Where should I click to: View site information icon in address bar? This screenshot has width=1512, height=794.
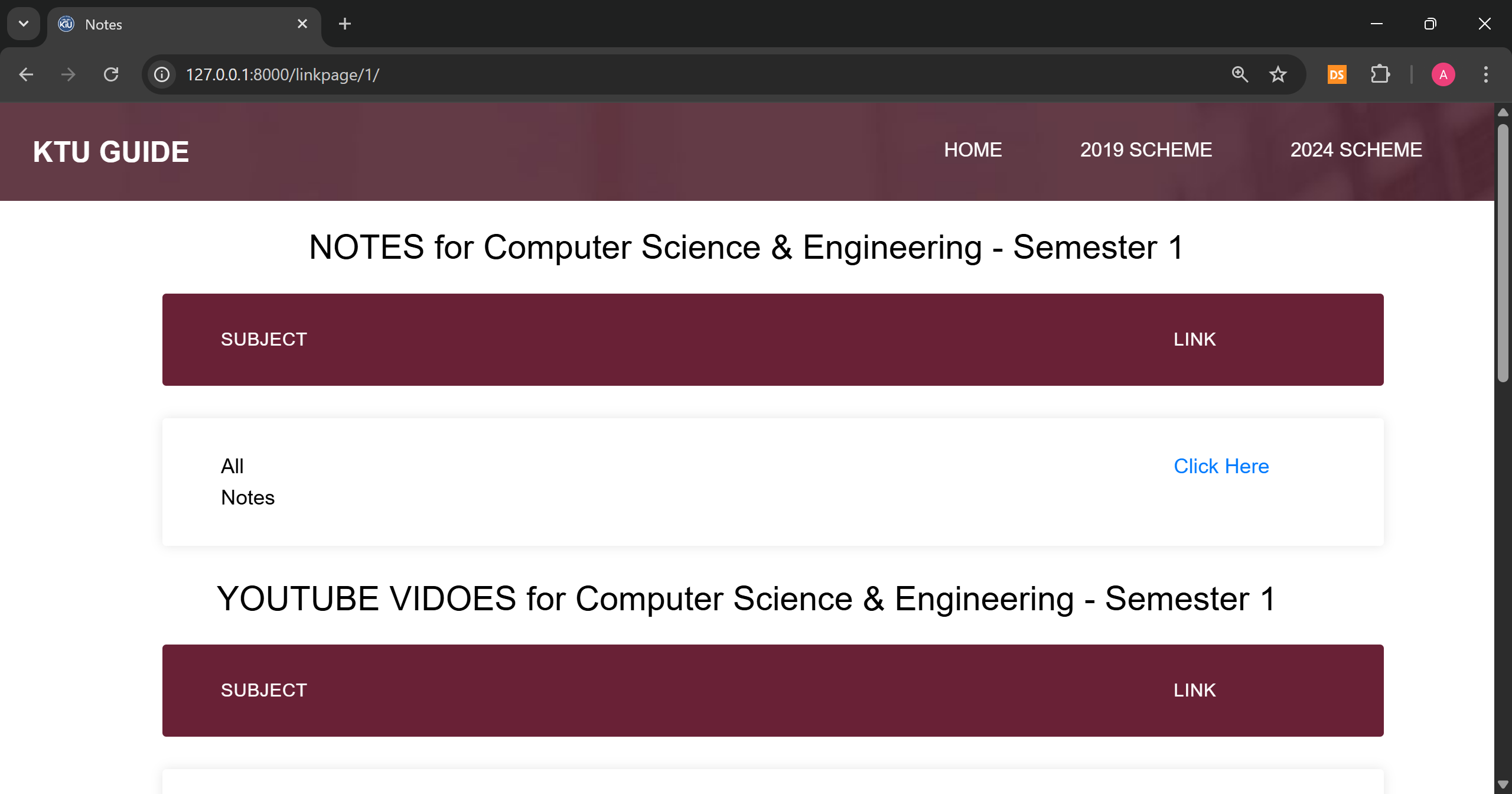click(x=162, y=74)
